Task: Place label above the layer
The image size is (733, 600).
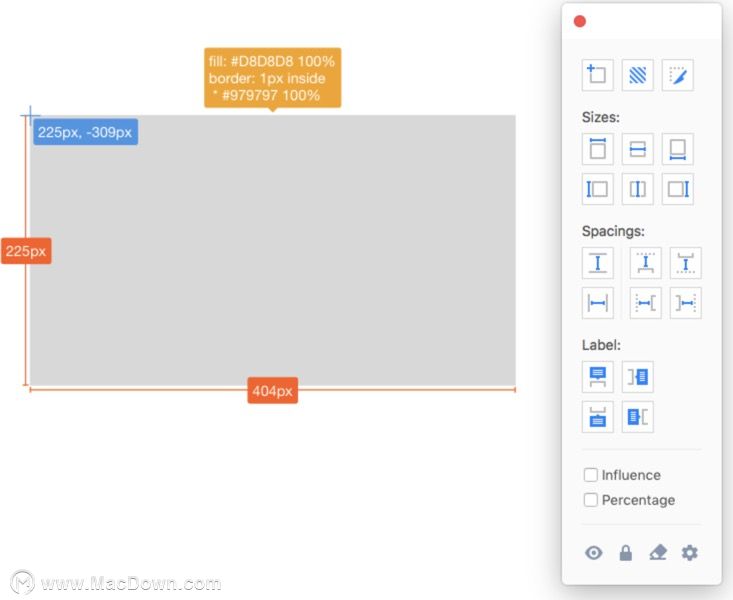Action: coord(597,377)
